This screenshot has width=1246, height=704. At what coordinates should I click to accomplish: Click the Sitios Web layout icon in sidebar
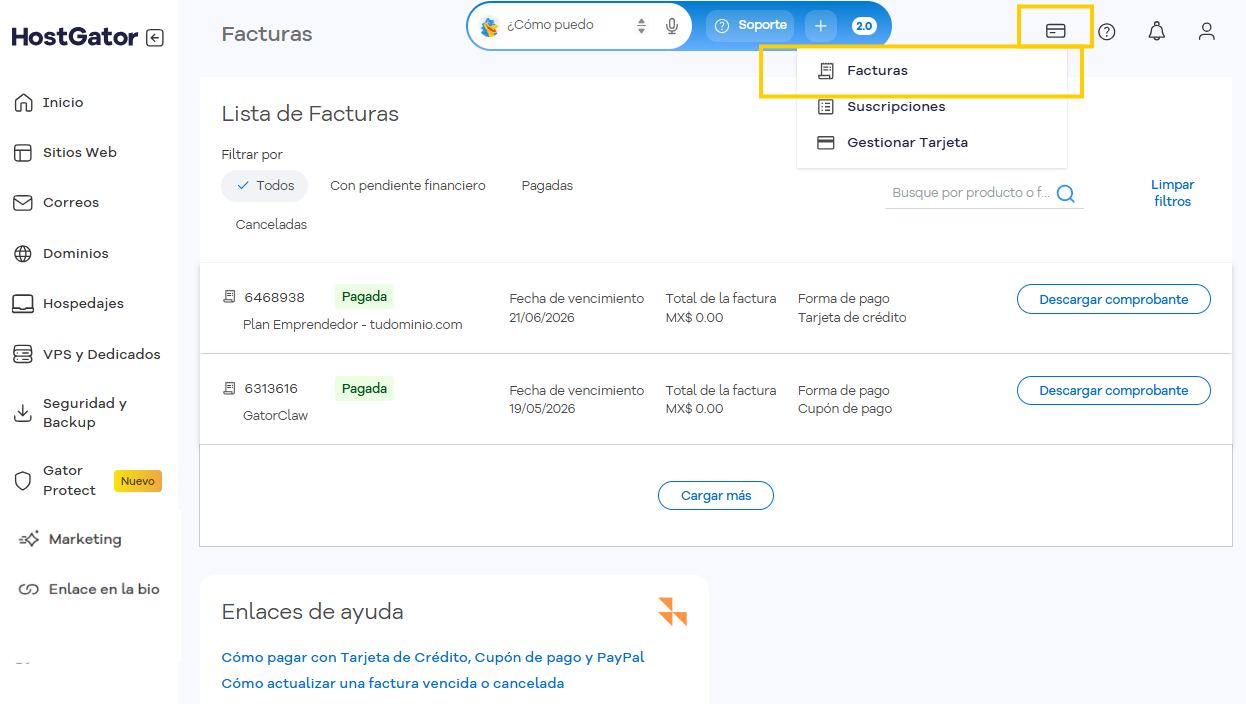pos(23,153)
